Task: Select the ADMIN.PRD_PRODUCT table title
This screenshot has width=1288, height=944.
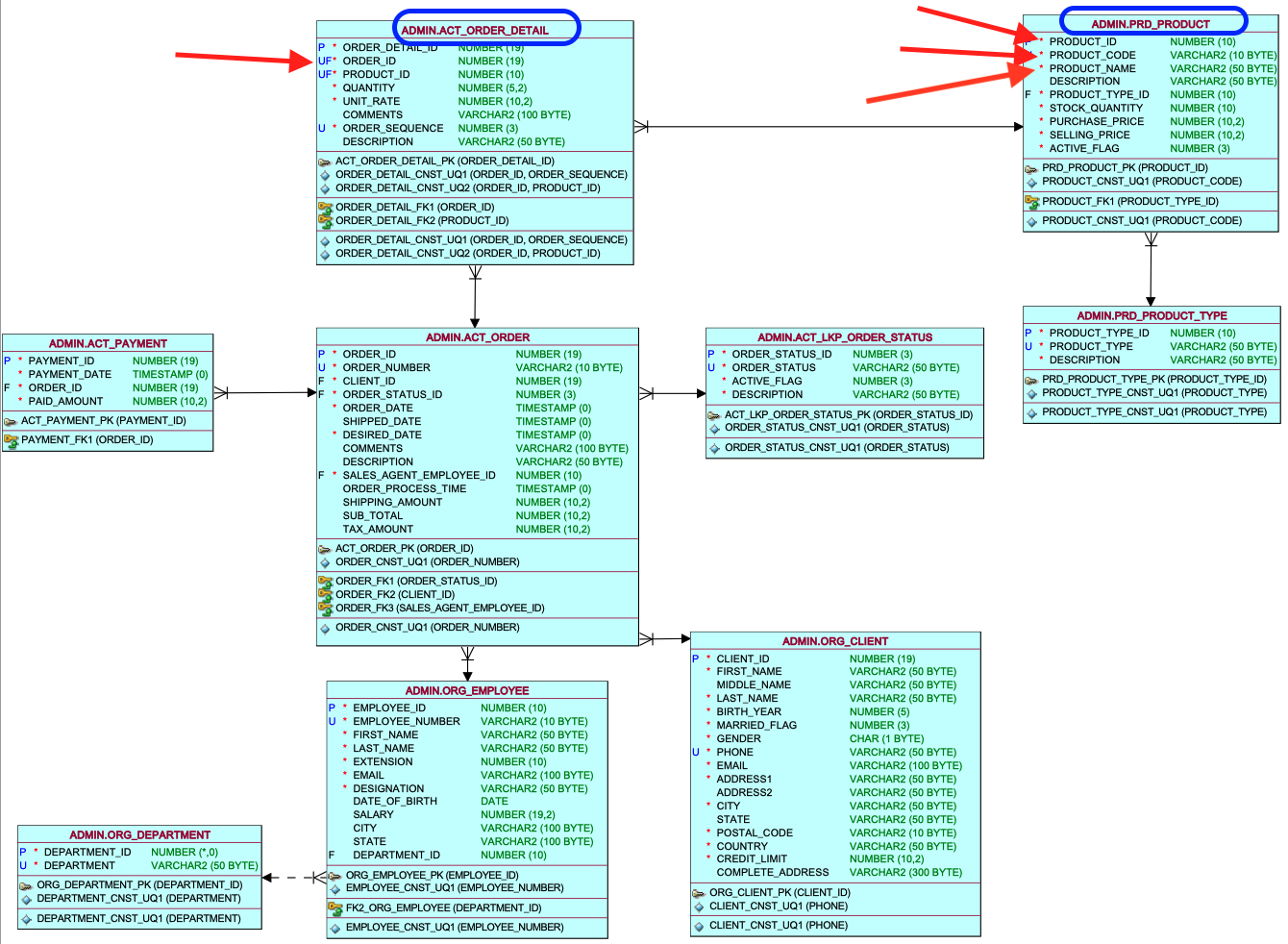Action: coord(1151,24)
